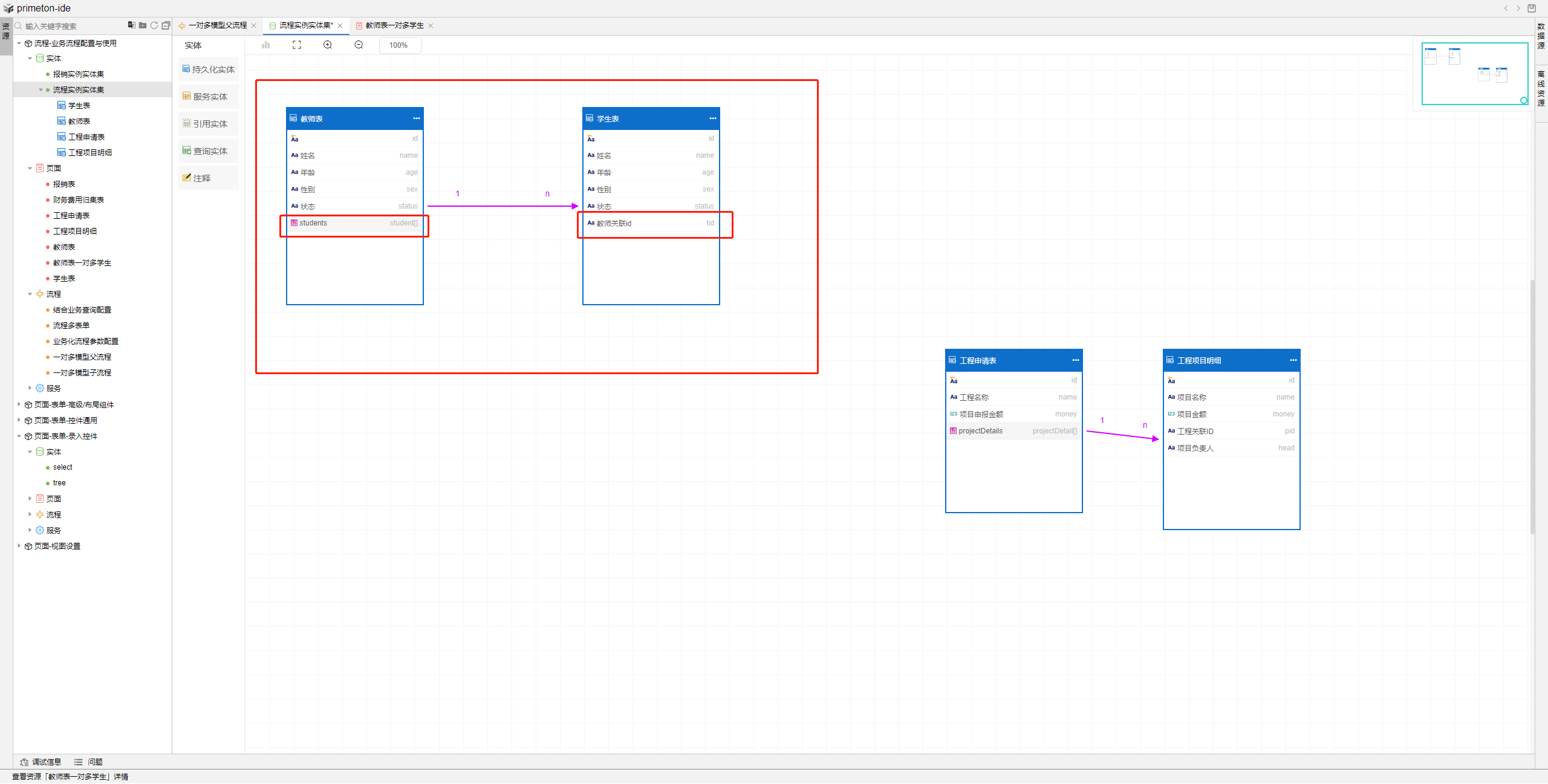
Task: Switch to the 一对多模型父流程 tab
Action: tap(217, 25)
